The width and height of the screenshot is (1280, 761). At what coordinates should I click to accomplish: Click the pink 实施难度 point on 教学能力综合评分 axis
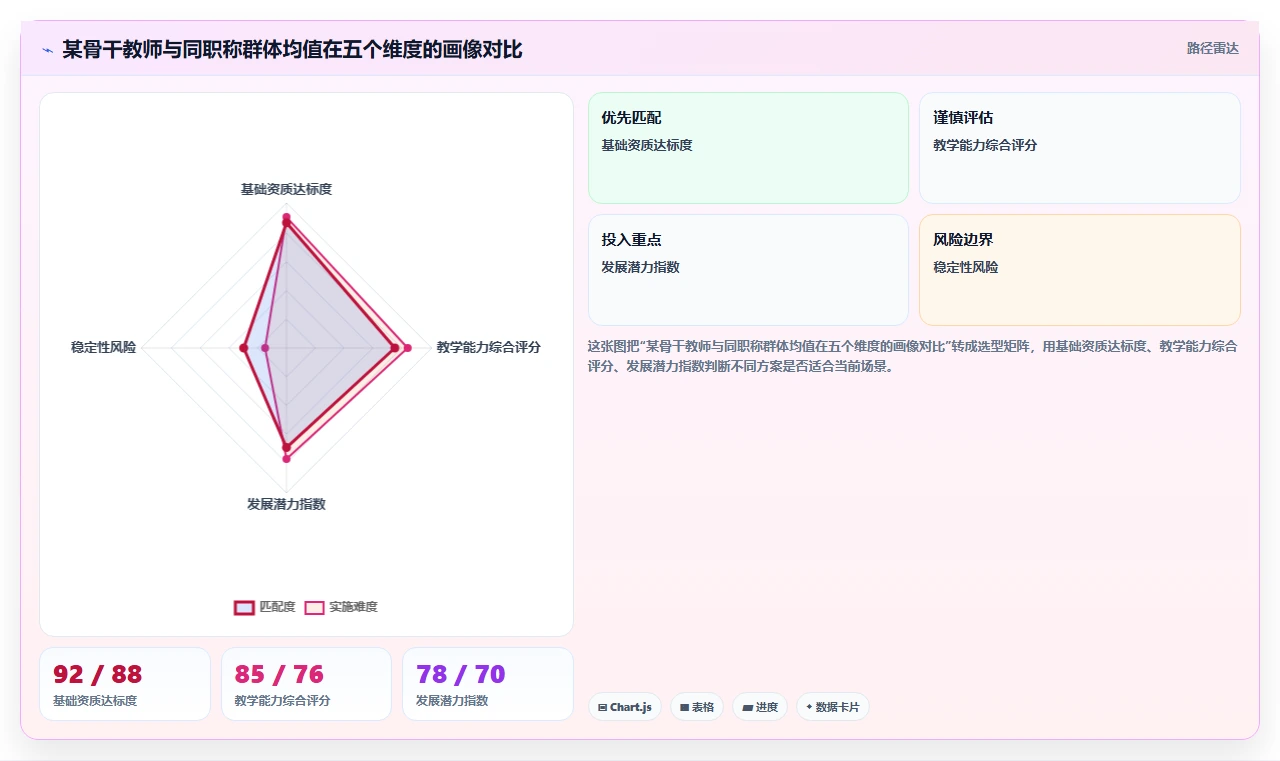pyautogui.click(x=407, y=348)
